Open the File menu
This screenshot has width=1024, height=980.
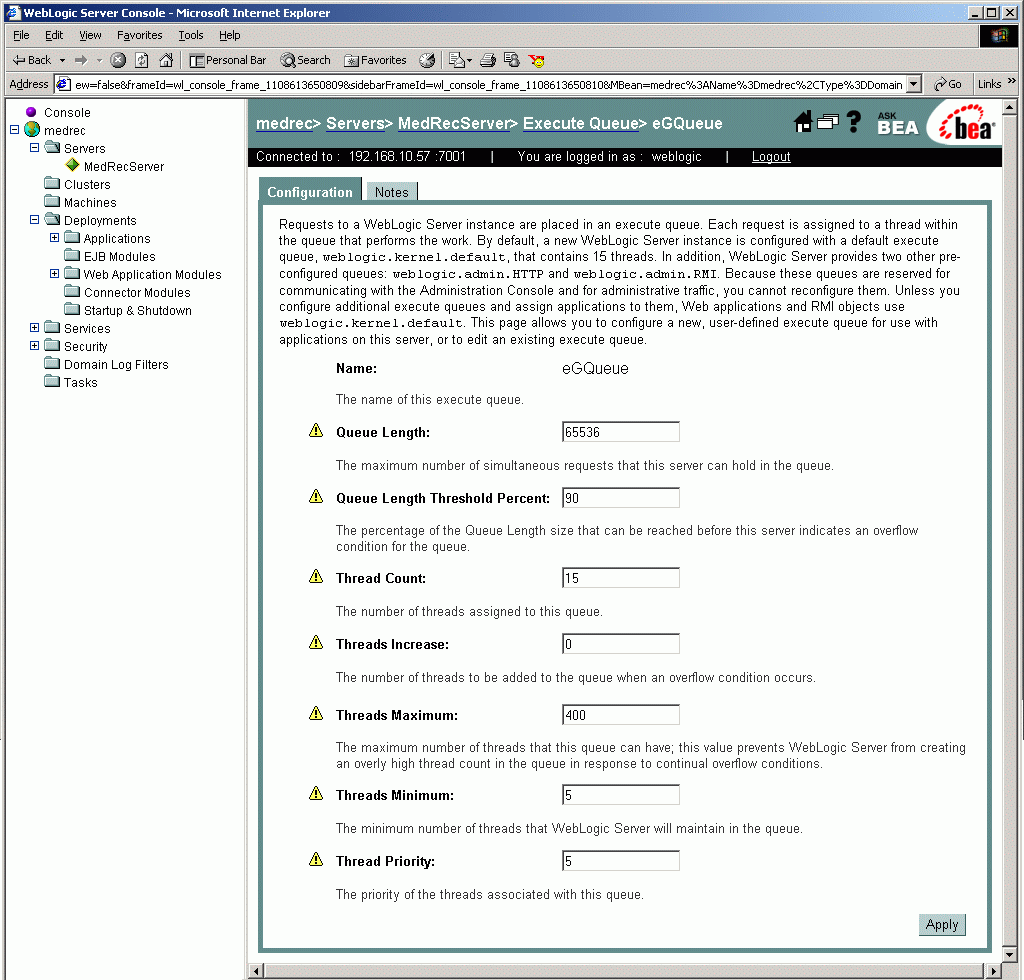pos(21,35)
